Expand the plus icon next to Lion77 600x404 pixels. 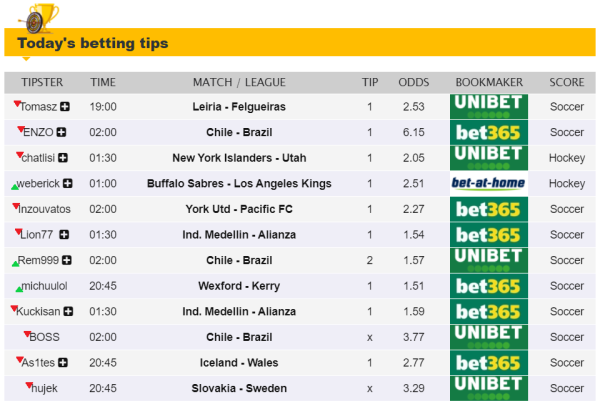click(65, 235)
